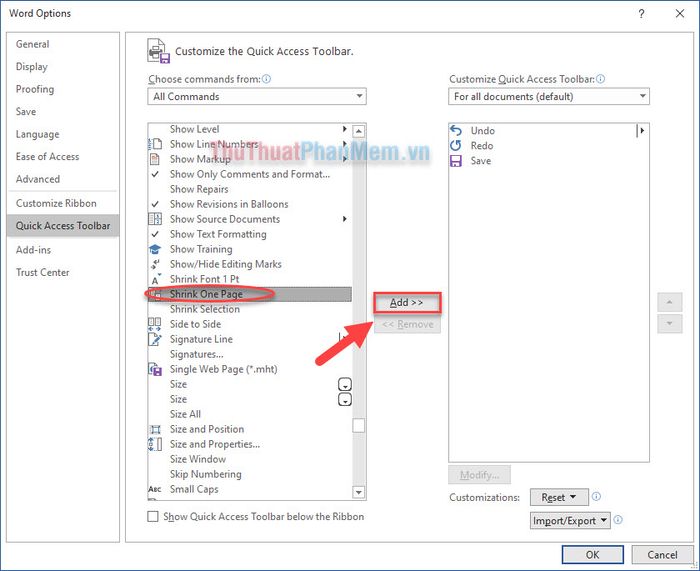Click the Shrink Font 1 Pt icon
Viewport: 700px width, 571px height.
coord(154,279)
